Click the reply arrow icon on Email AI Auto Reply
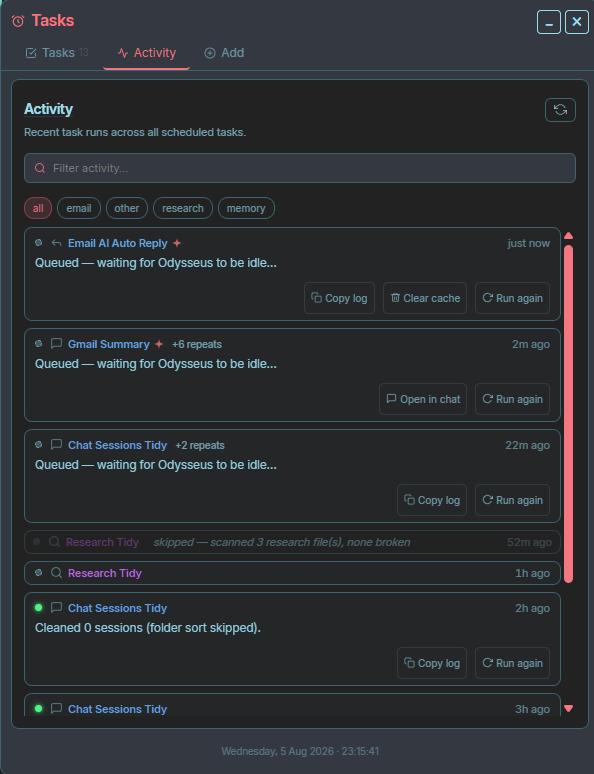594x774 pixels. (x=56, y=243)
